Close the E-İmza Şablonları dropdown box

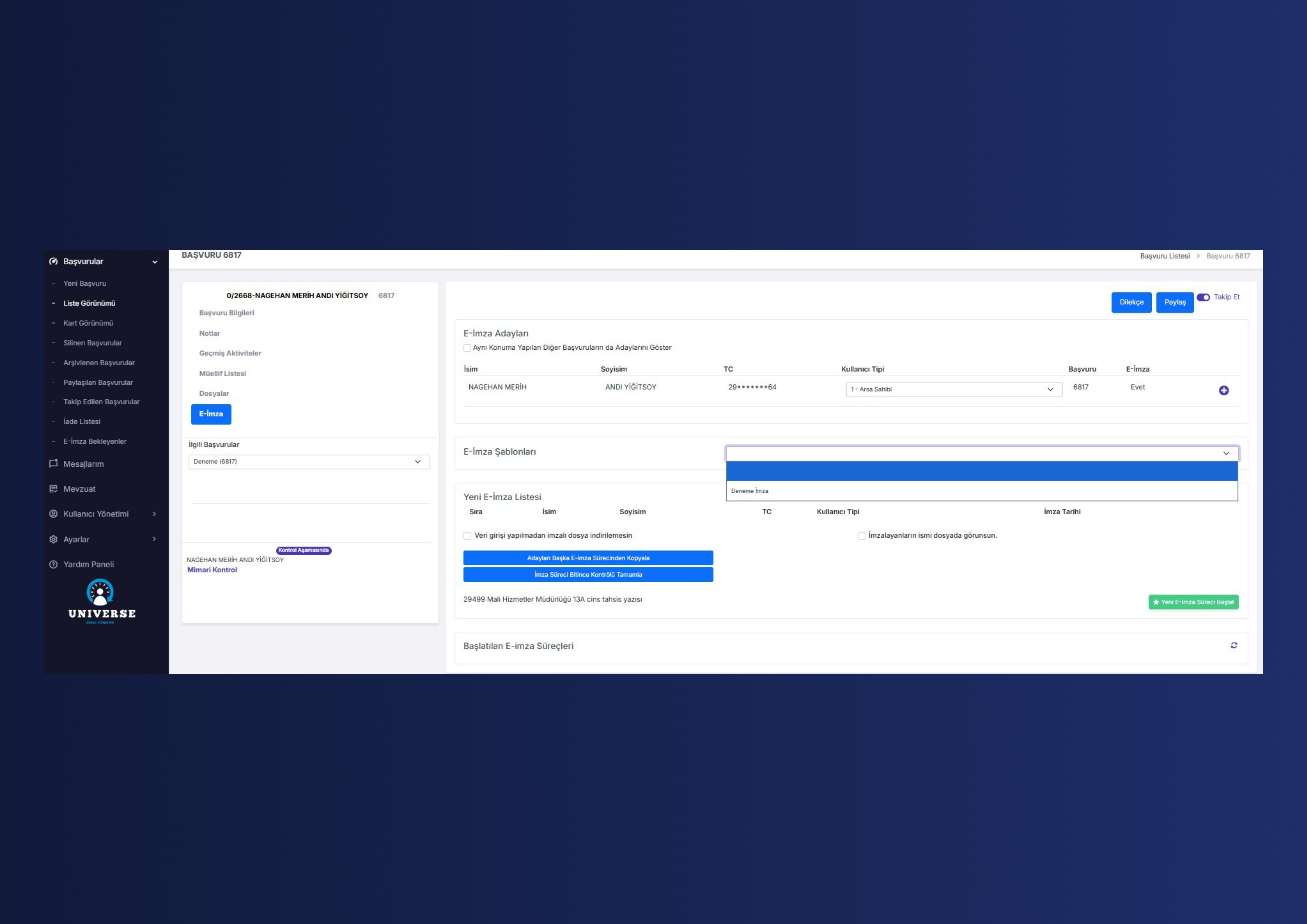click(x=982, y=453)
